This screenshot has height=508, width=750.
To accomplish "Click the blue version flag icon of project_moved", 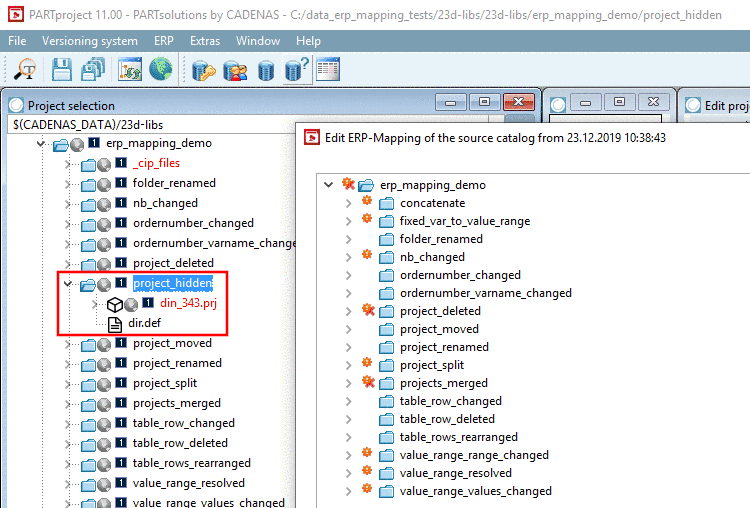I will pos(121,342).
